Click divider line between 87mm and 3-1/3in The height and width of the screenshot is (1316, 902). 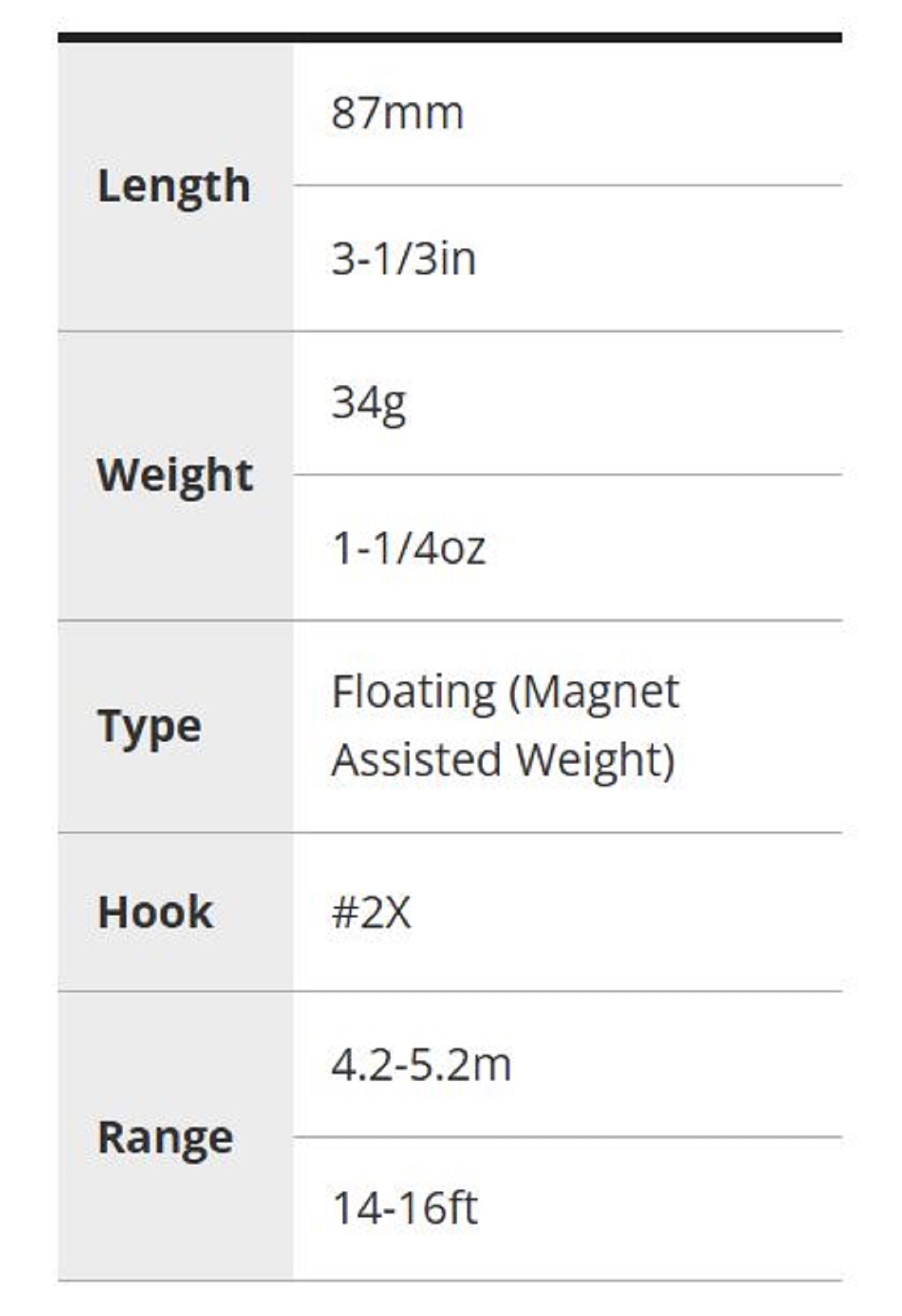point(567,186)
